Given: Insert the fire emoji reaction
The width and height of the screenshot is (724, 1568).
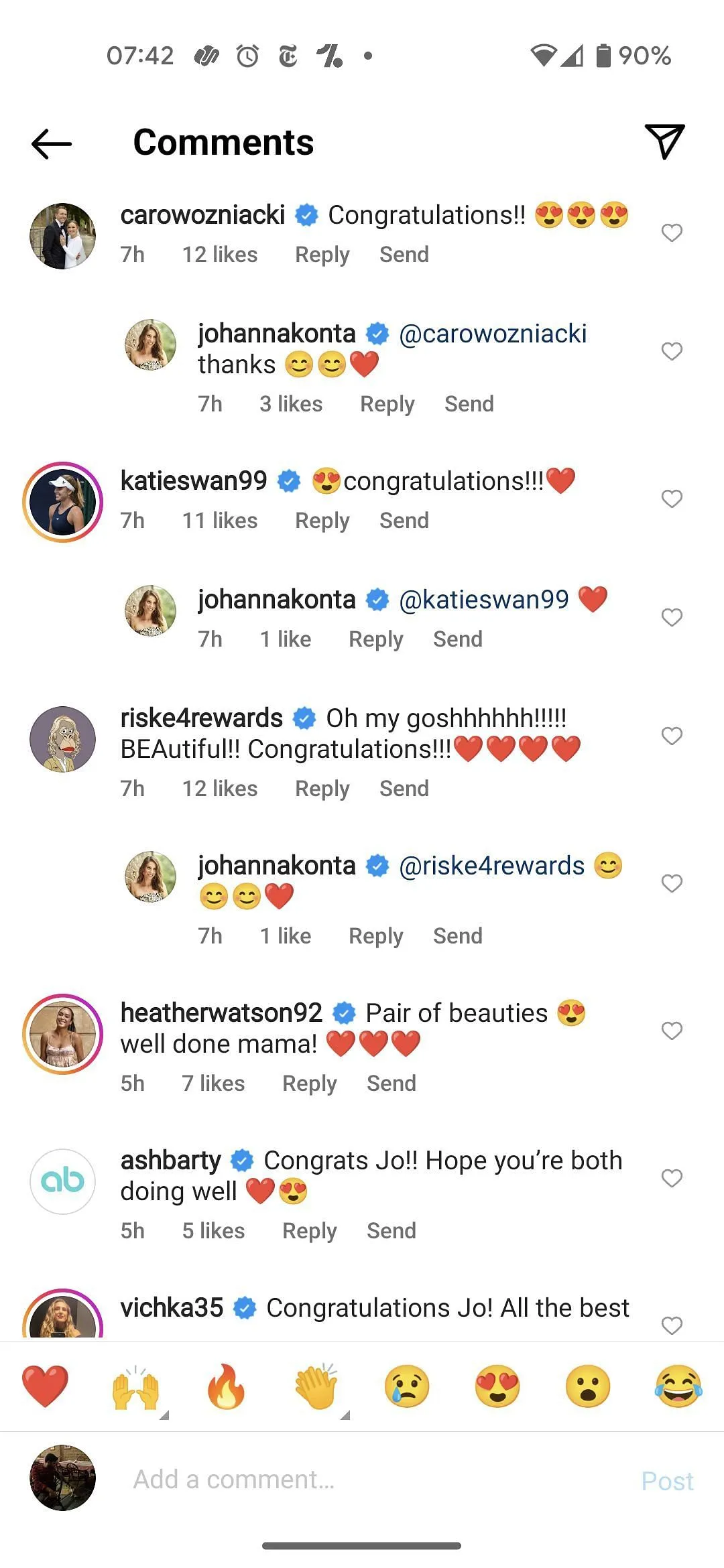Looking at the screenshot, I should point(226,1386).
